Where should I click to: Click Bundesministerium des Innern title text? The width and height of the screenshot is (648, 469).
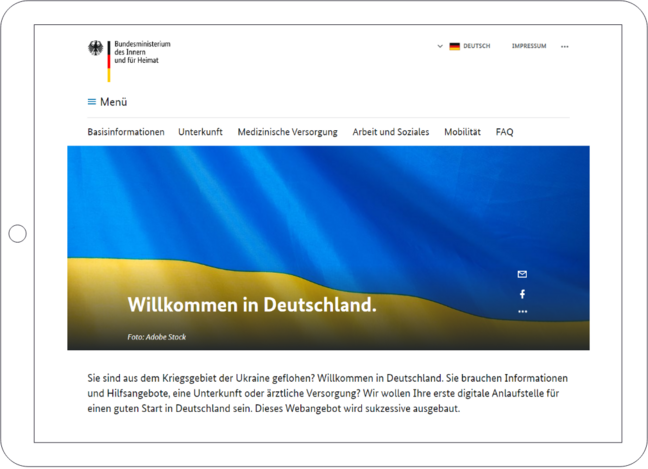coord(143,52)
